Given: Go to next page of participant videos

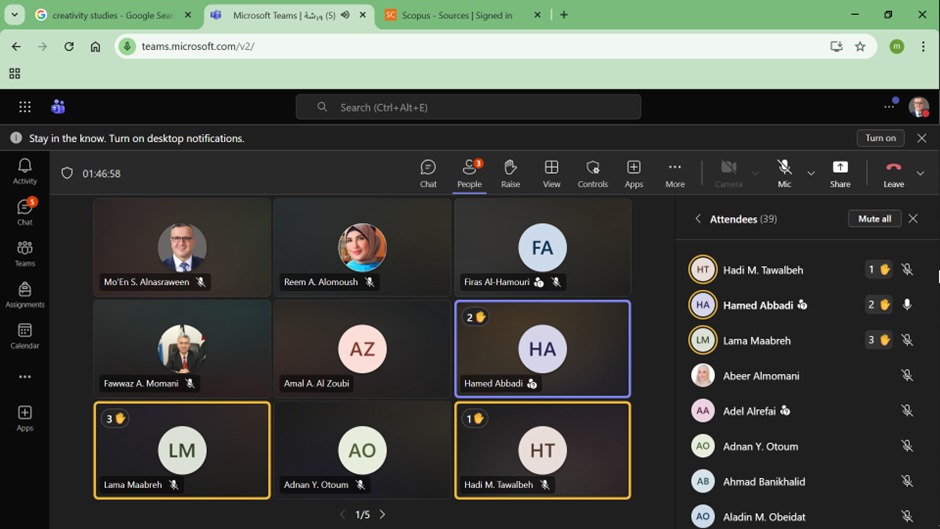Looking at the screenshot, I should coord(382,515).
